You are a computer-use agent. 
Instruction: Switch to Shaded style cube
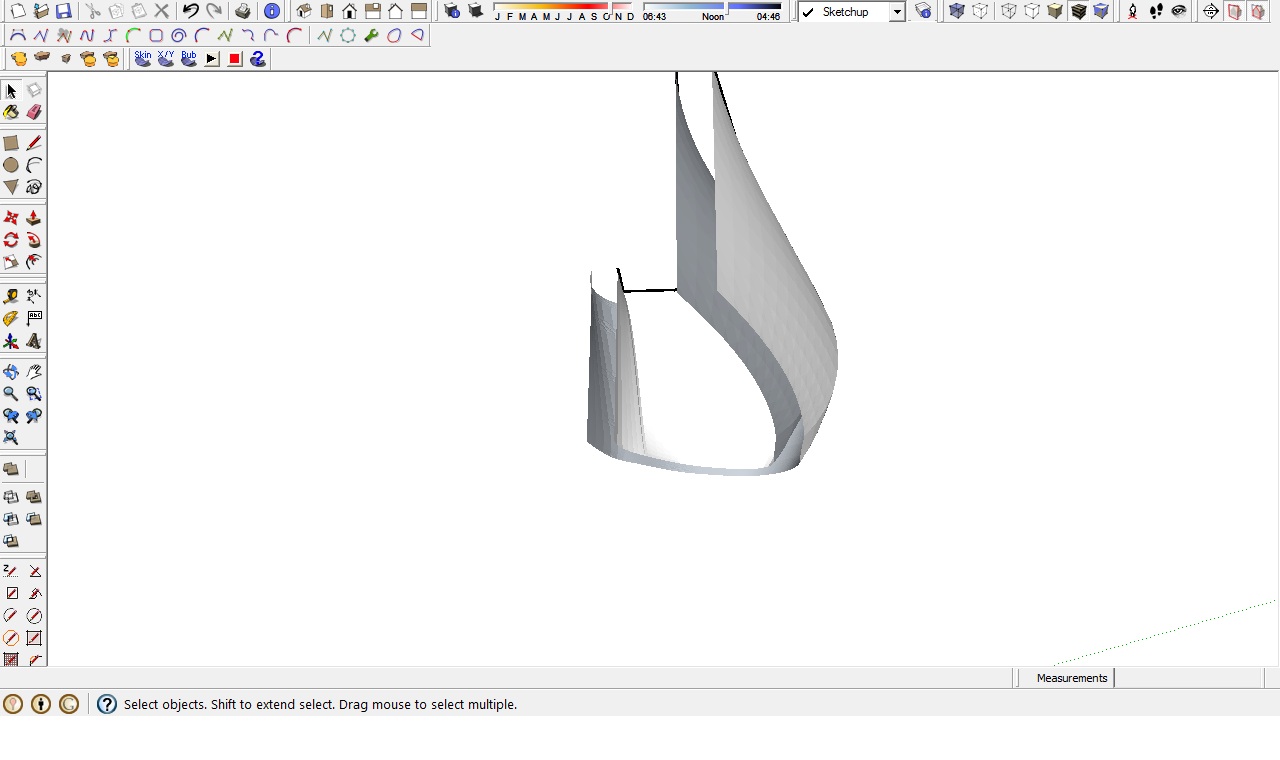click(1054, 12)
